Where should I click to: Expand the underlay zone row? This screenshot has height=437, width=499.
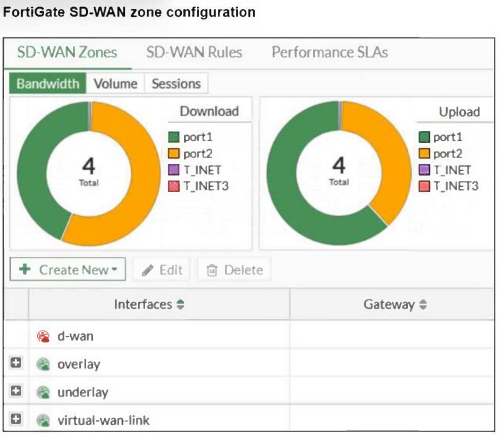click(x=16, y=391)
